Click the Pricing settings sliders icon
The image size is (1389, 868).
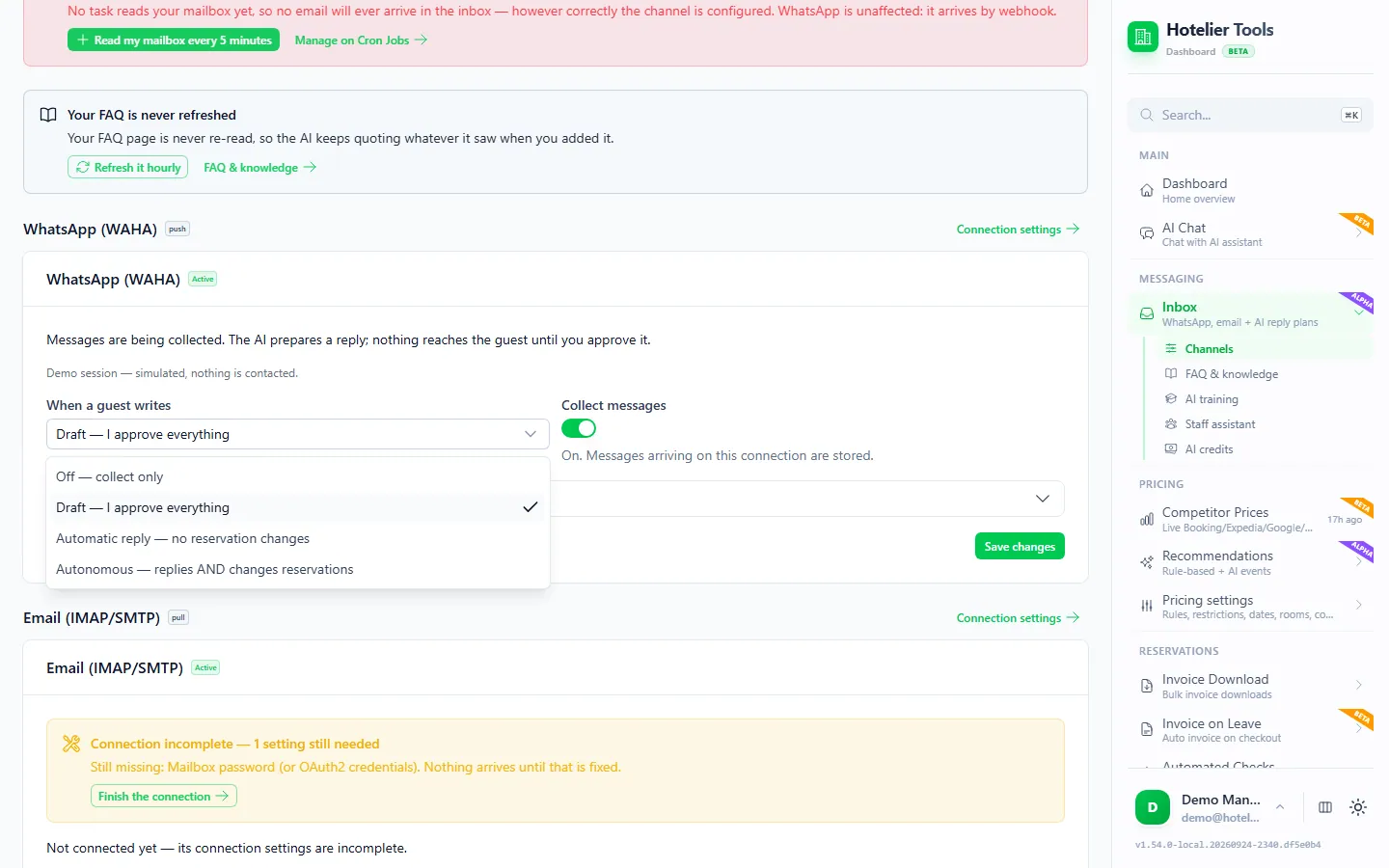1147,606
